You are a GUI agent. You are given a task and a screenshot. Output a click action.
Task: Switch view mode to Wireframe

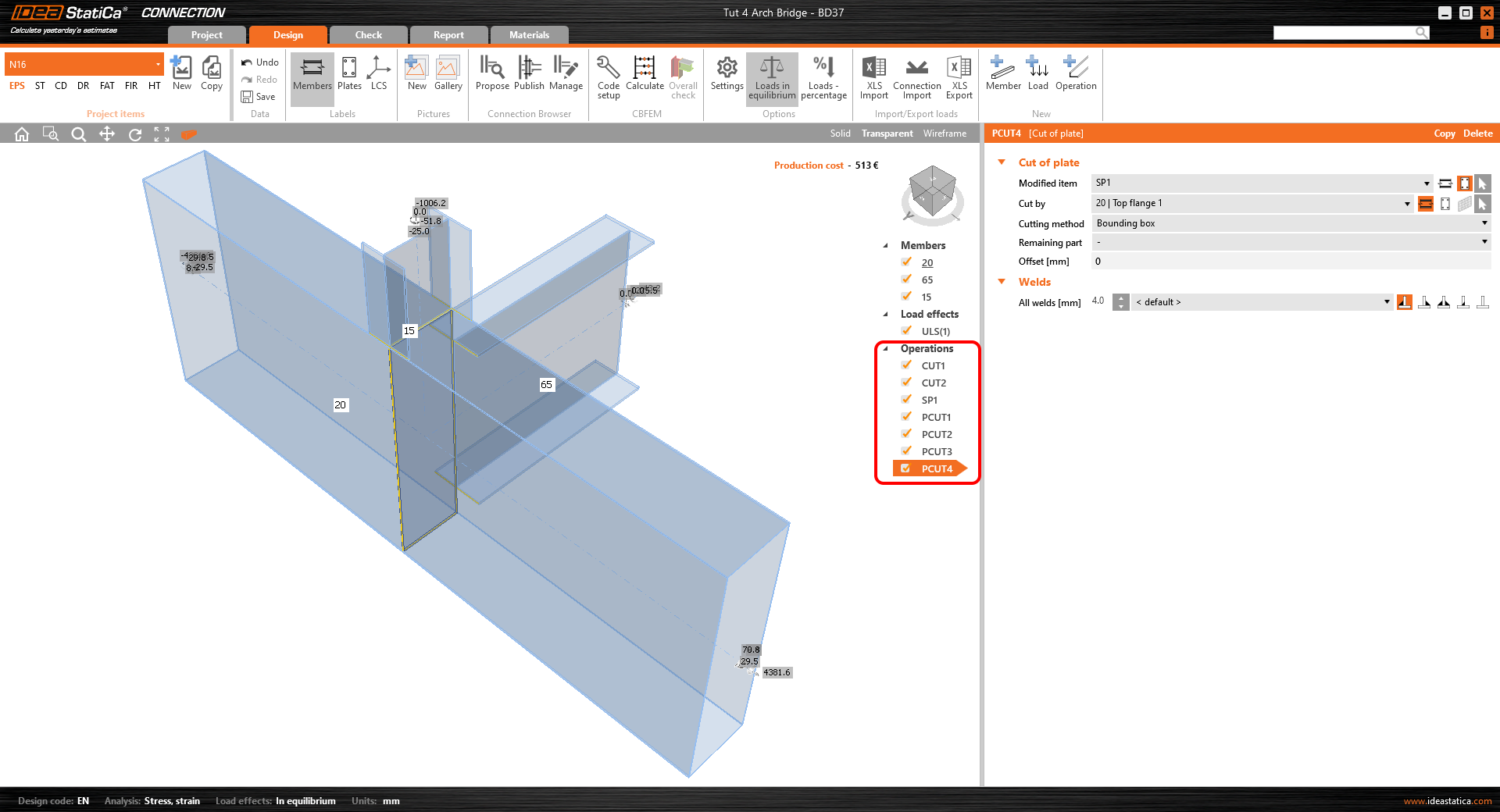[x=945, y=133]
